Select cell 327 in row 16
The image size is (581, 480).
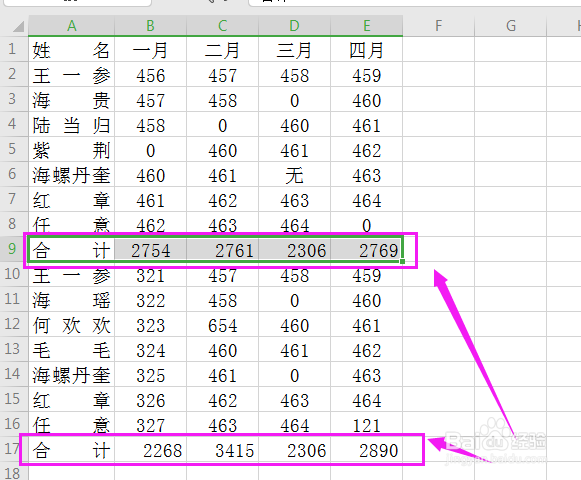tap(150, 425)
